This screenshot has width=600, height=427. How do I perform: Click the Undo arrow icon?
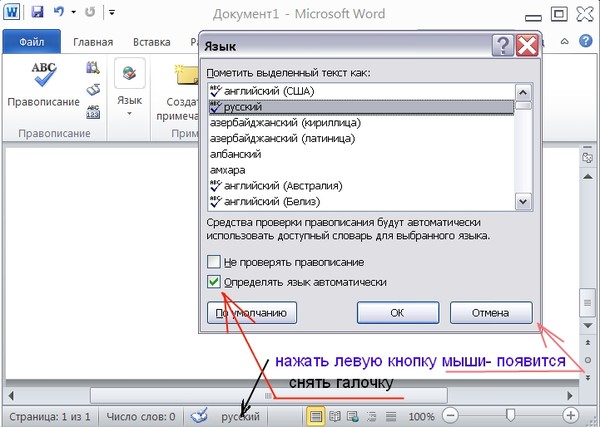(x=59, y=14)
